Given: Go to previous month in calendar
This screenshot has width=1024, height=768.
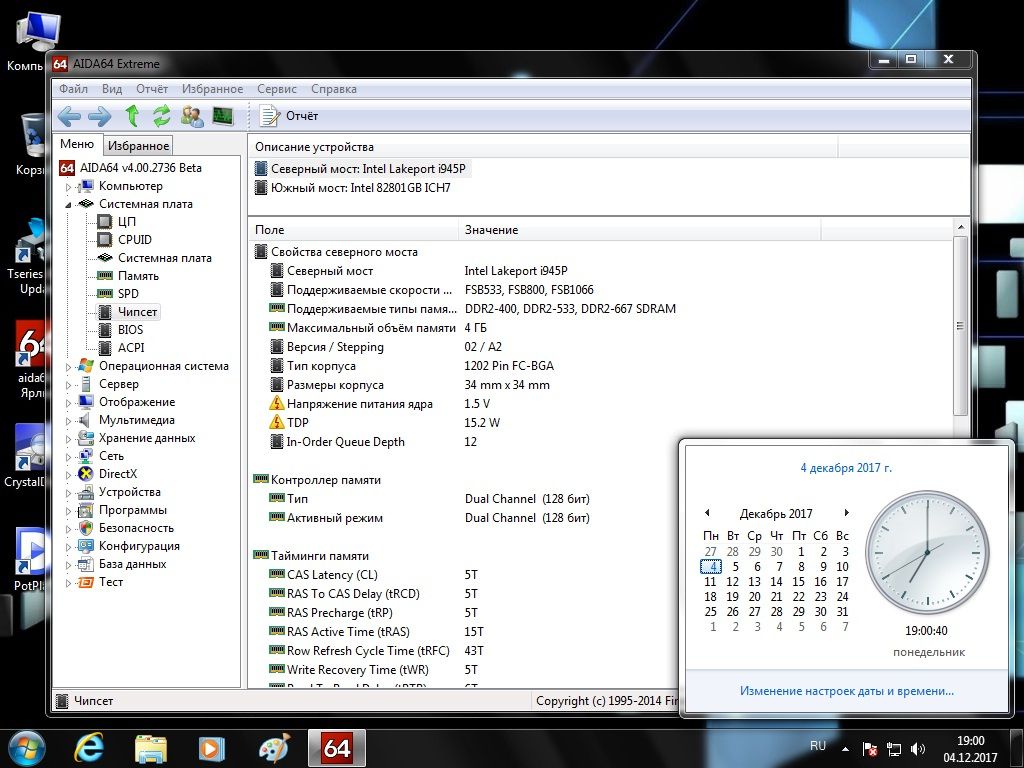Looking at the screenshot, I should coord(707,513).
